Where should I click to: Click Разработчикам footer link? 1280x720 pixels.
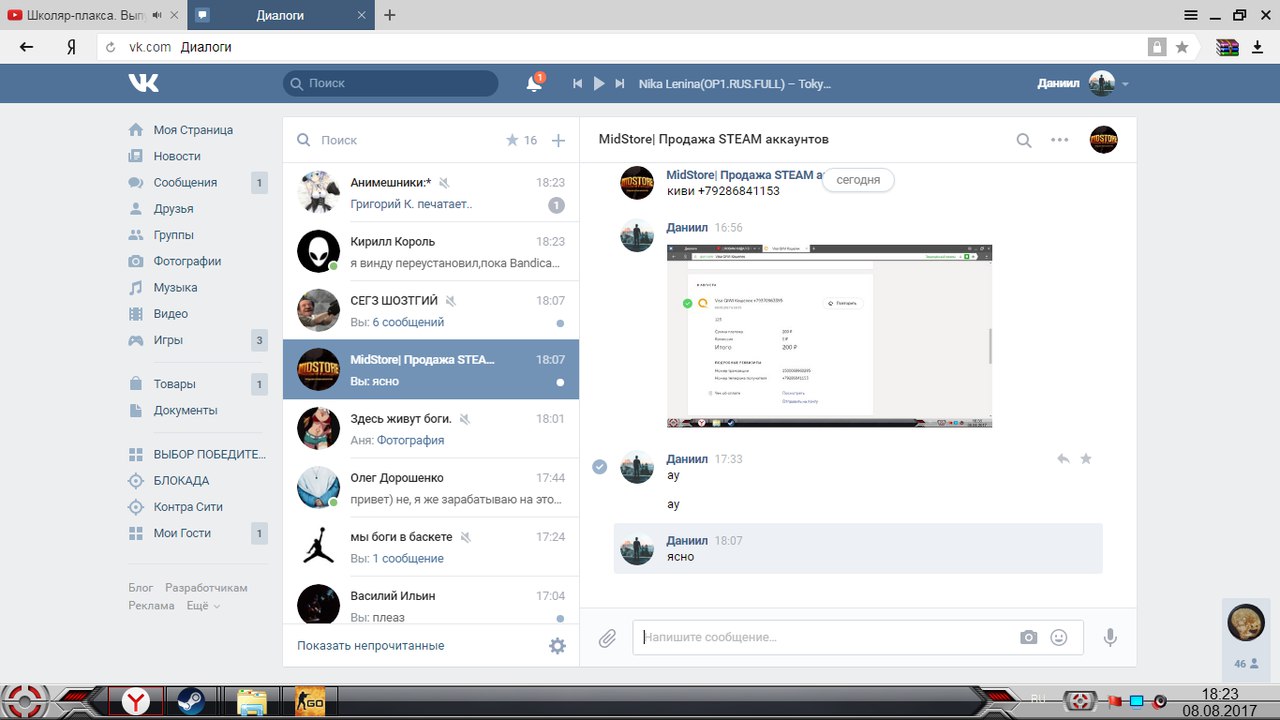206,588
